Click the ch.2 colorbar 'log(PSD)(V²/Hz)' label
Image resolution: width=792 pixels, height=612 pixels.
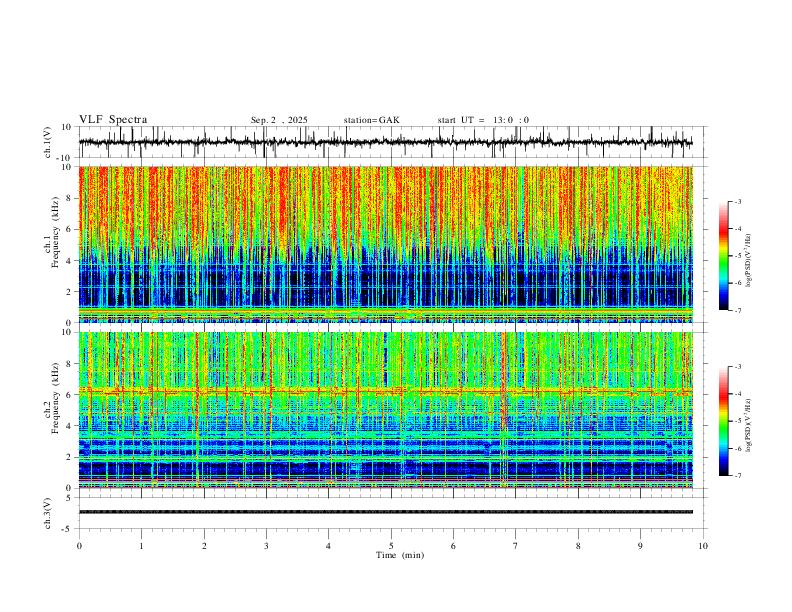pyautogui.click(x=749, y=426)
